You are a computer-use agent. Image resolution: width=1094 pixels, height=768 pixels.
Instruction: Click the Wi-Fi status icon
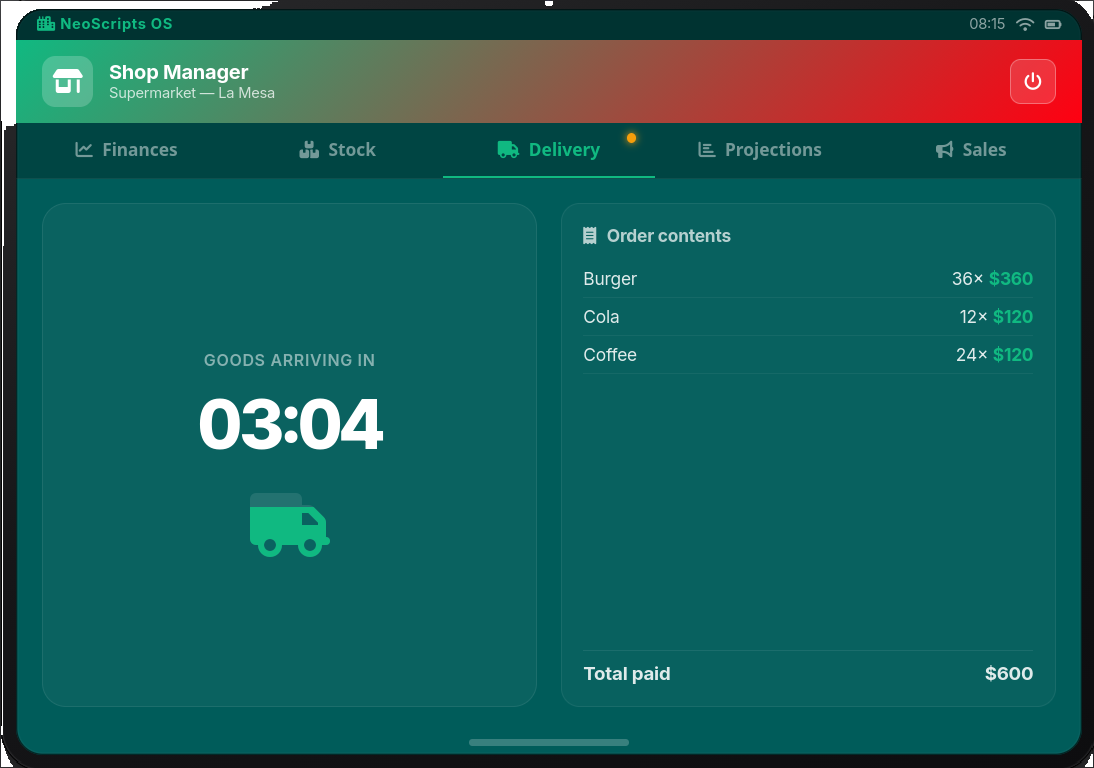pos(1024,24)
